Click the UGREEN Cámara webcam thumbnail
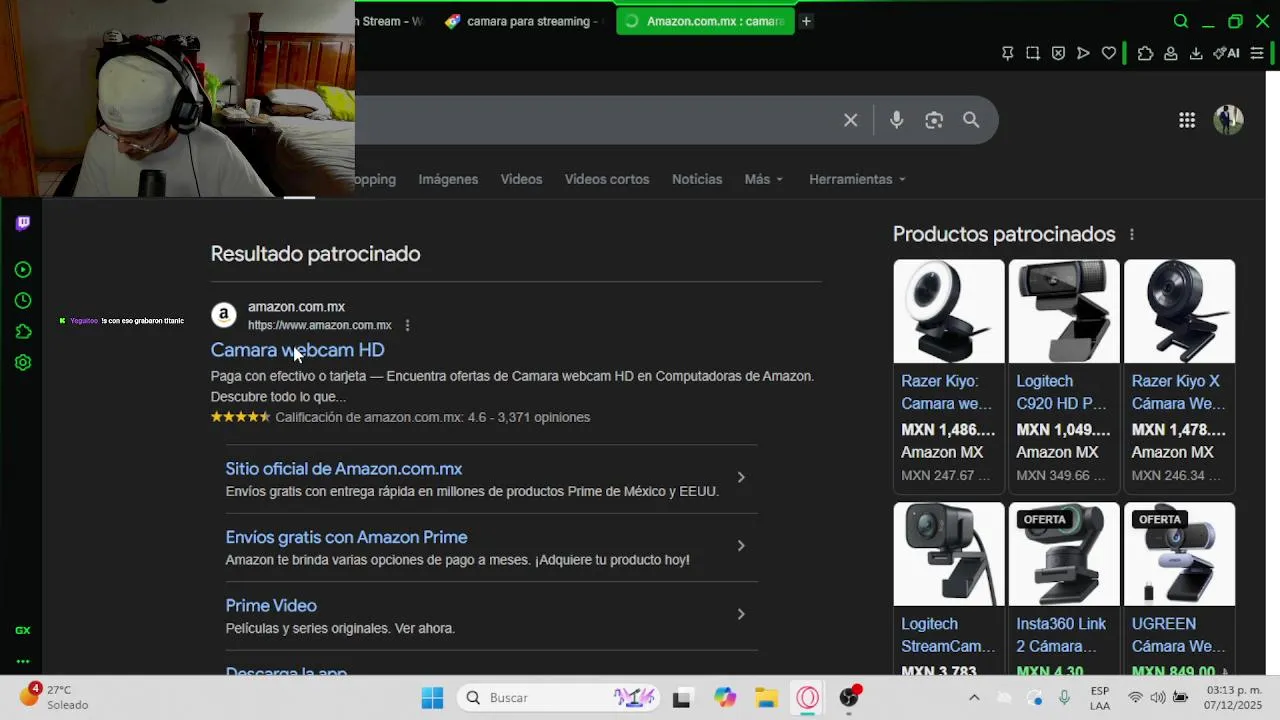The width and height of the screenshot is (1280, 720). 1179,554
